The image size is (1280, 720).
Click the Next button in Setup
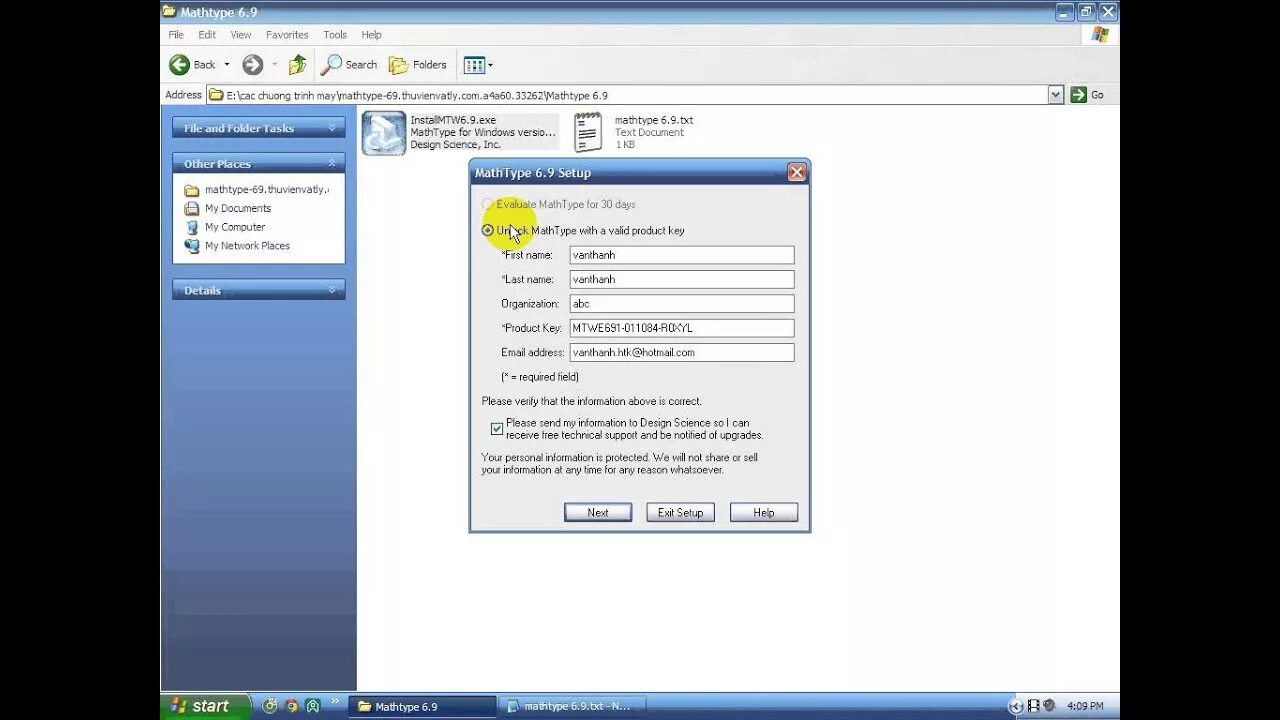click(x=598, y=512)
